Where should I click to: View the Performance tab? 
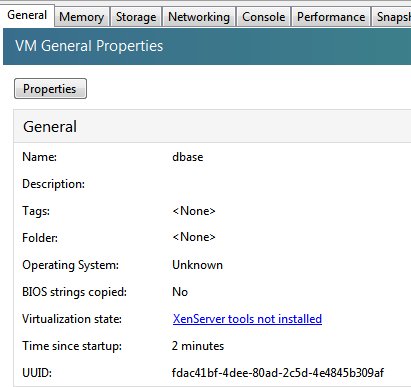pyautogui.click(x=331, y=17)
